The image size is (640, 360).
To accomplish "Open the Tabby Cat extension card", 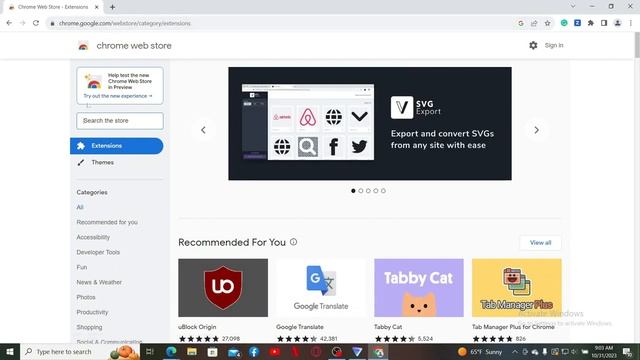I will (x=419, y=300).
